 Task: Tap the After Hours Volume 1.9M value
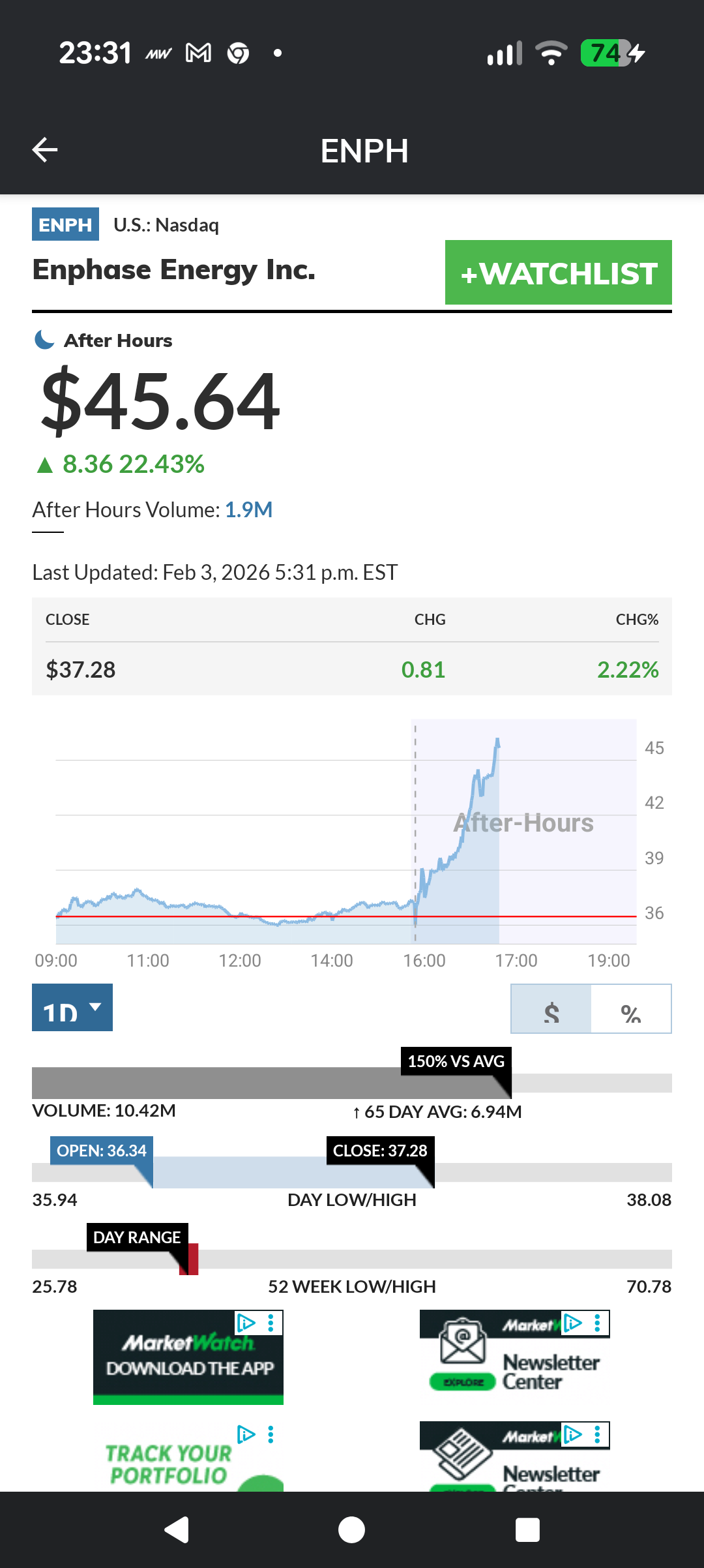pos(248,510)
